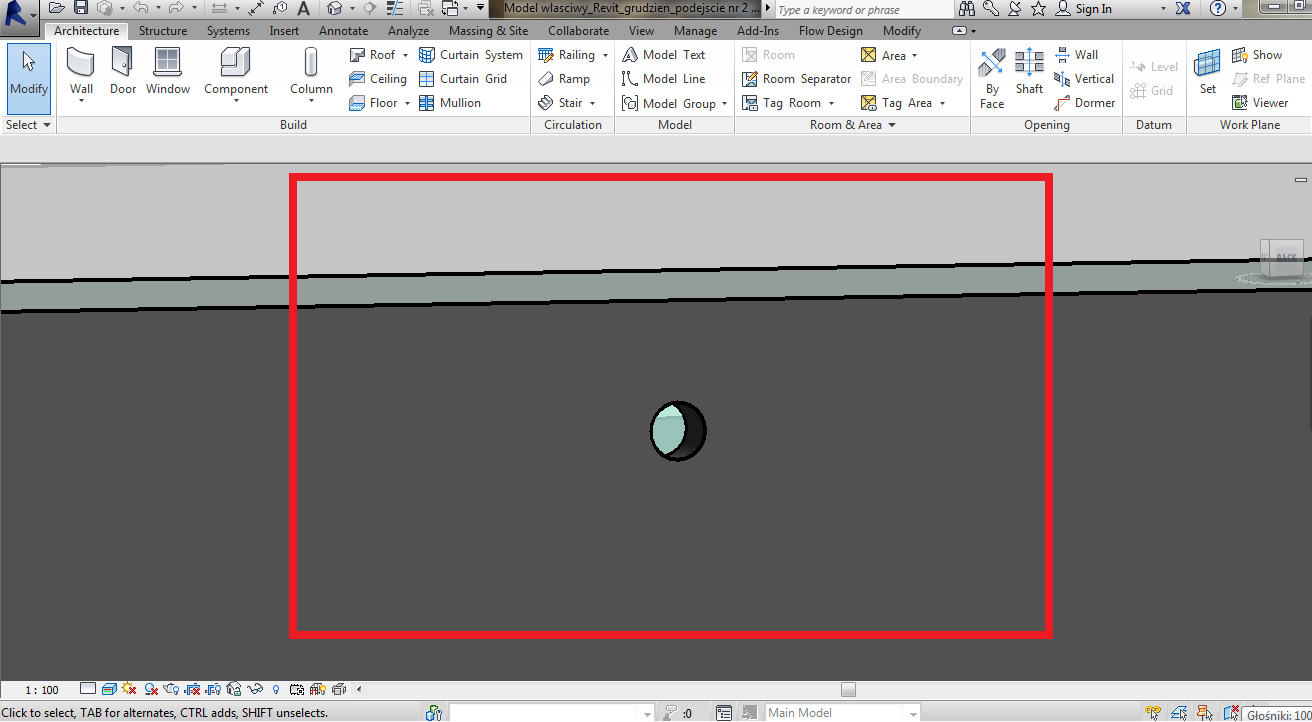Save the project from the quick access toolbar
The width and height of the screenshot is (1312, 722).
click(81, 8)
